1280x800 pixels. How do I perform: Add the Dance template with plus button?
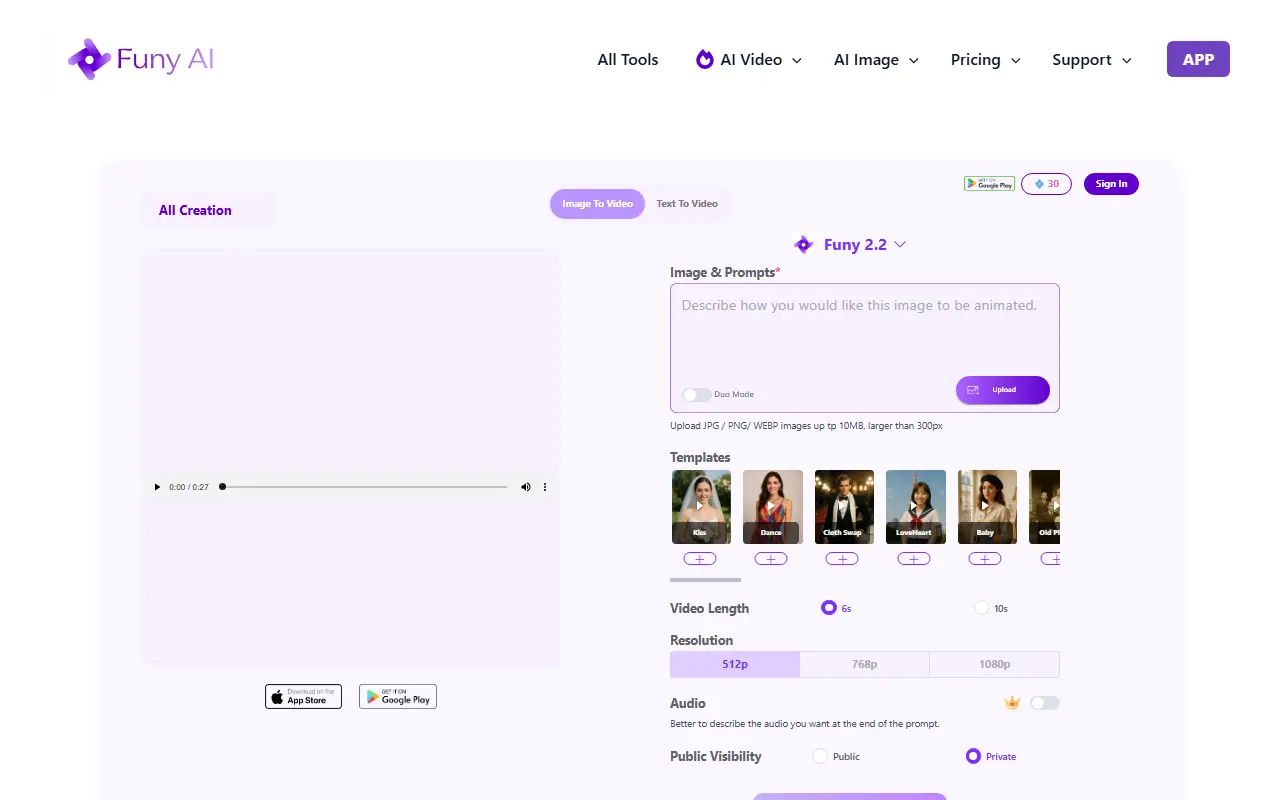click(x=771, y=559)
